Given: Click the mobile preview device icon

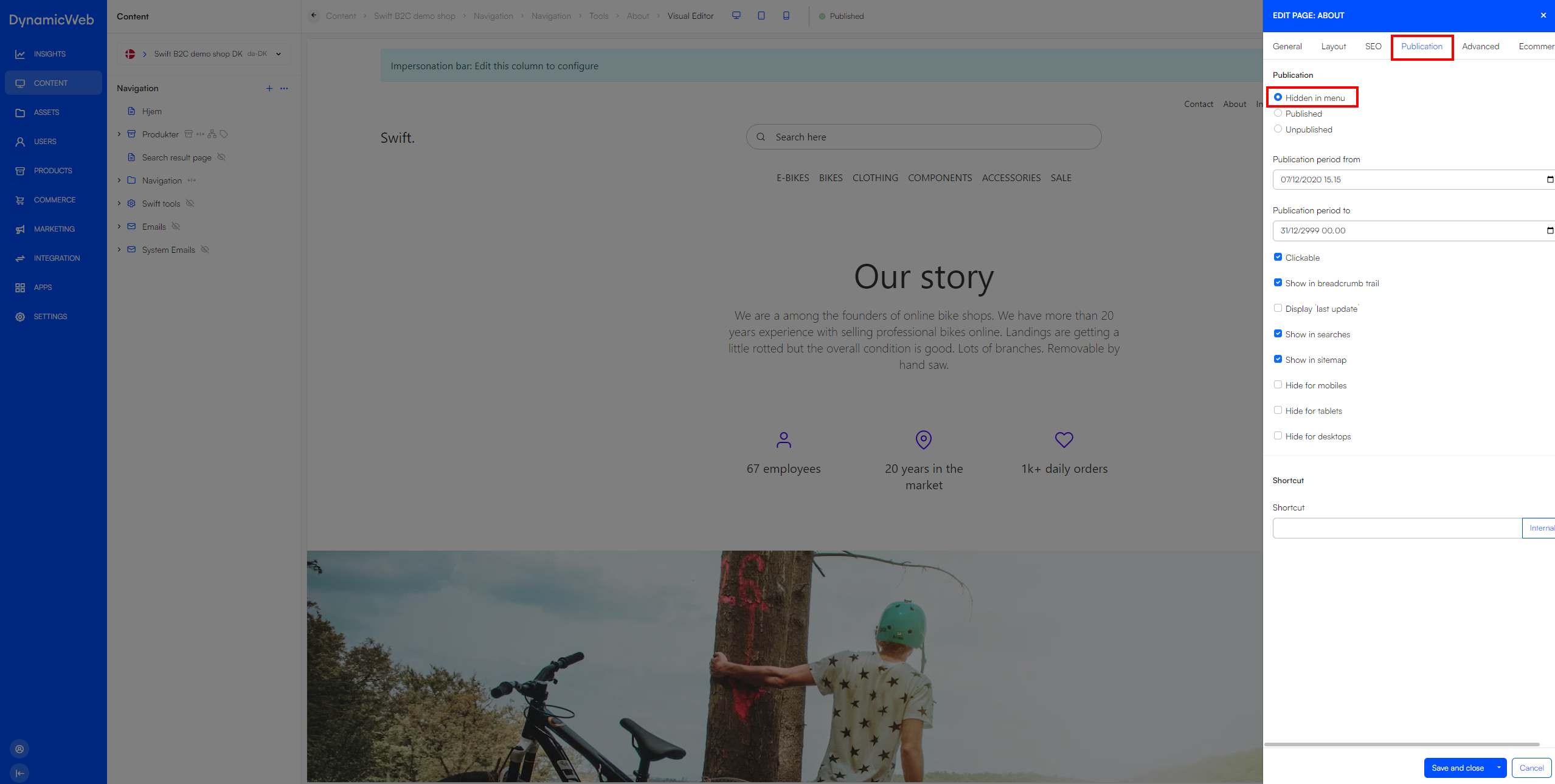Looking at the screenshot, I should pyautogui.click(x=786, y=16).
